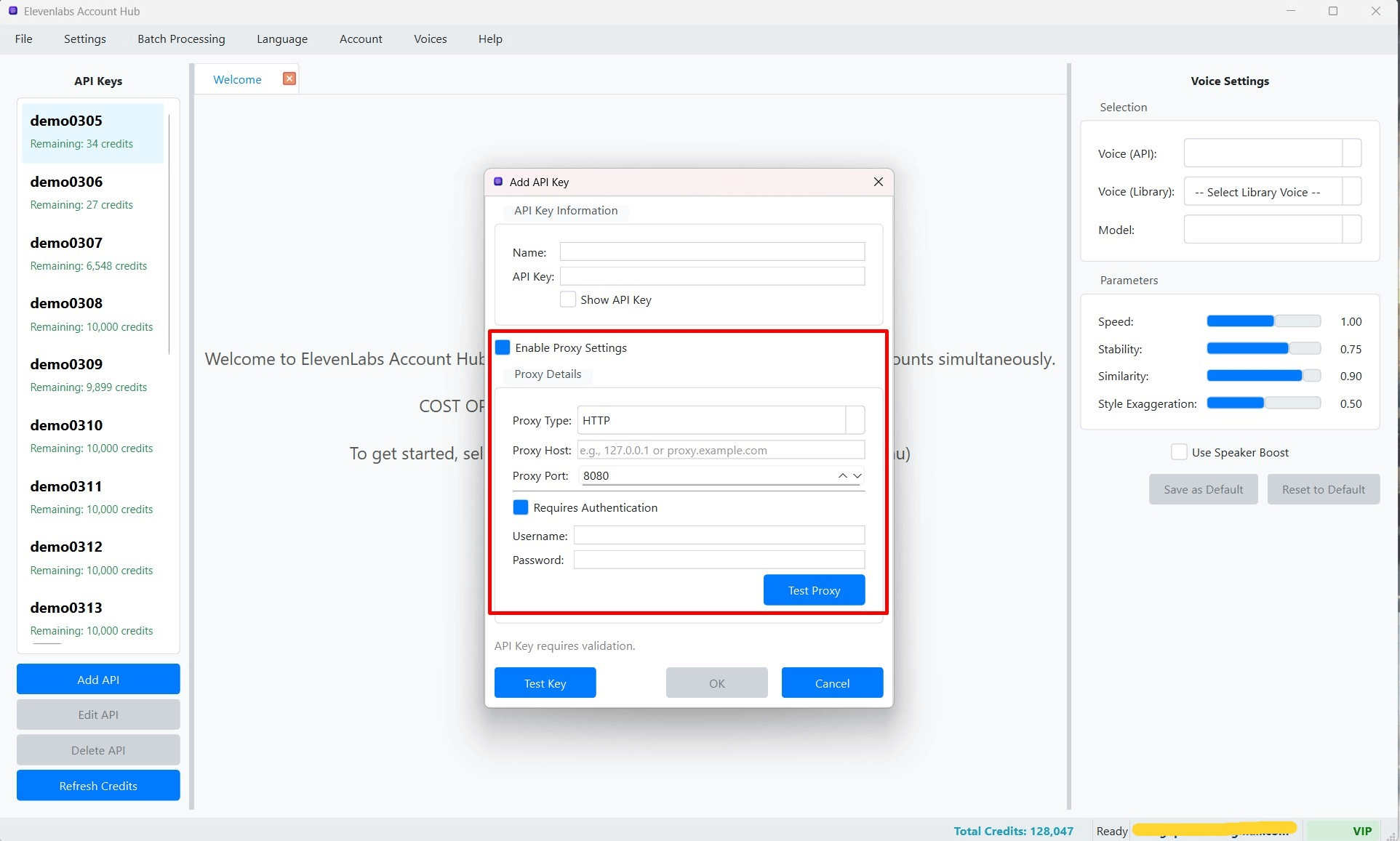The image size is (1400, 841).
Task: Click the Add API Key dialog app icon
Action: click(x=498, y=182)
